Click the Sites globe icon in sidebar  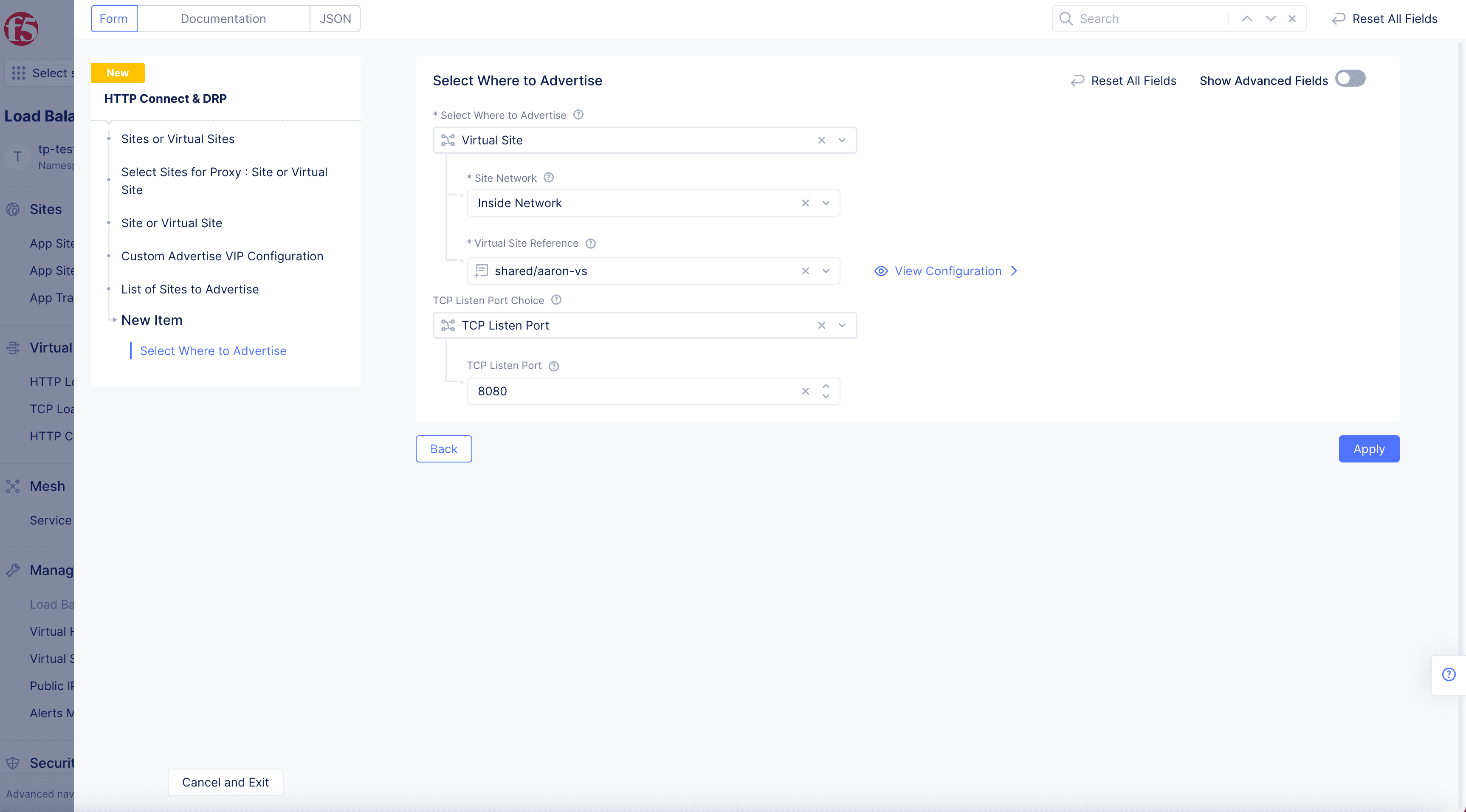[x=12, y=209]
